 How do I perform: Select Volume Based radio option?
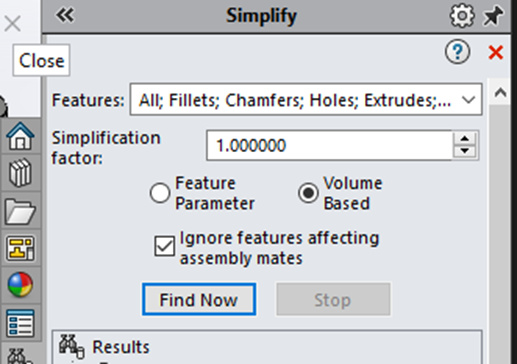(308, 193)
